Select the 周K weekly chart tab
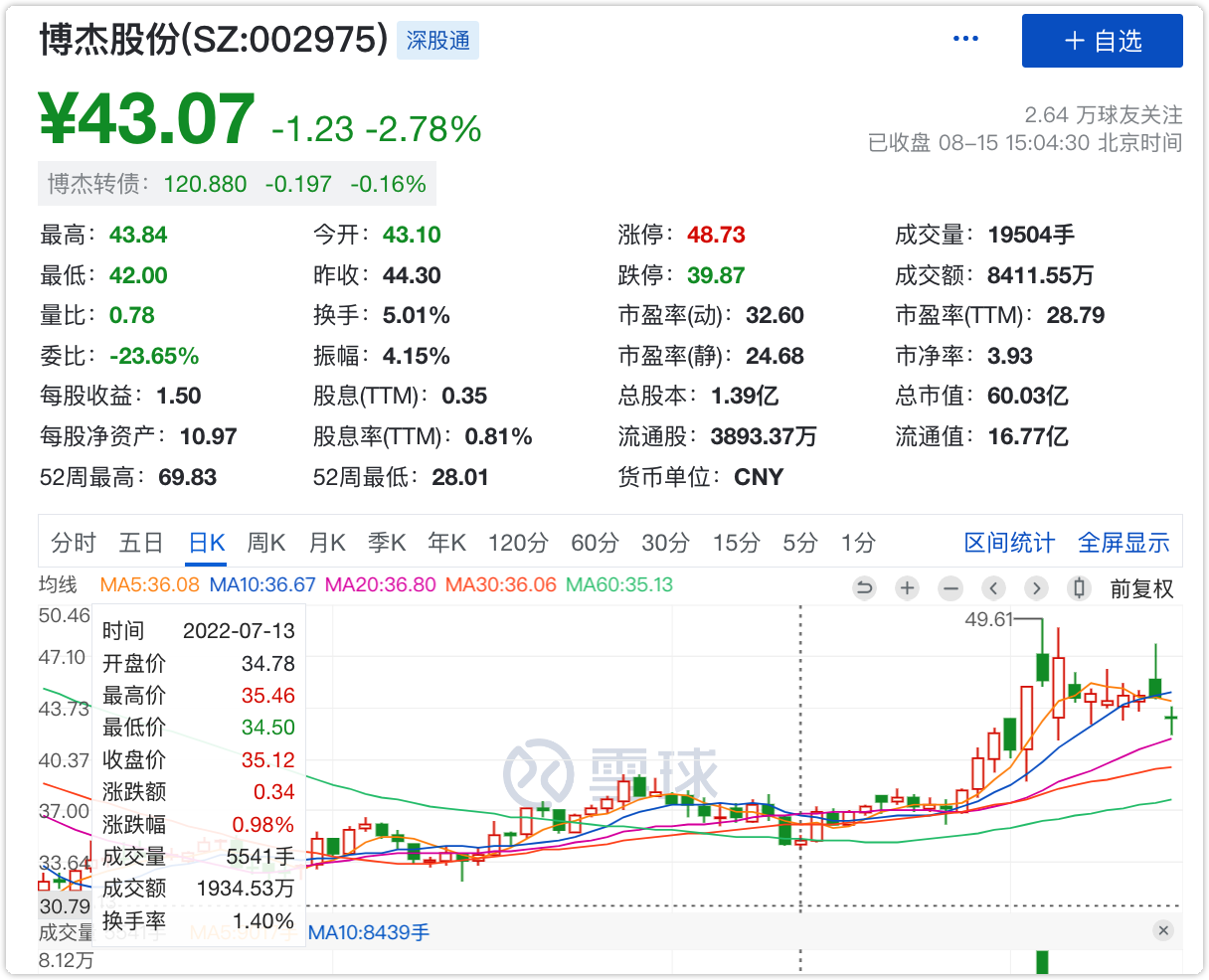 point(265,543)
